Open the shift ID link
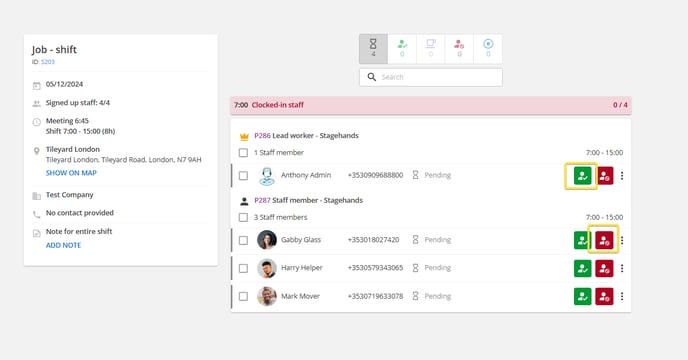The height and width of the screenshot is (360, 688). 48,62
